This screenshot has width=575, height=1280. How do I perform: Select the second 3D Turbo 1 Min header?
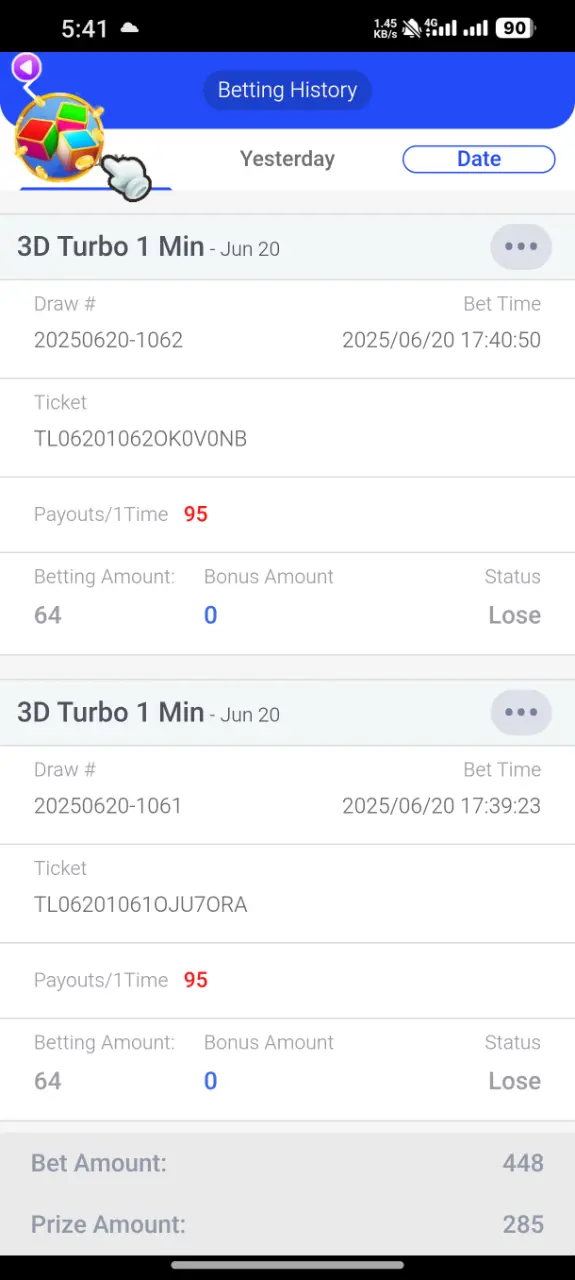pos(148,713)
